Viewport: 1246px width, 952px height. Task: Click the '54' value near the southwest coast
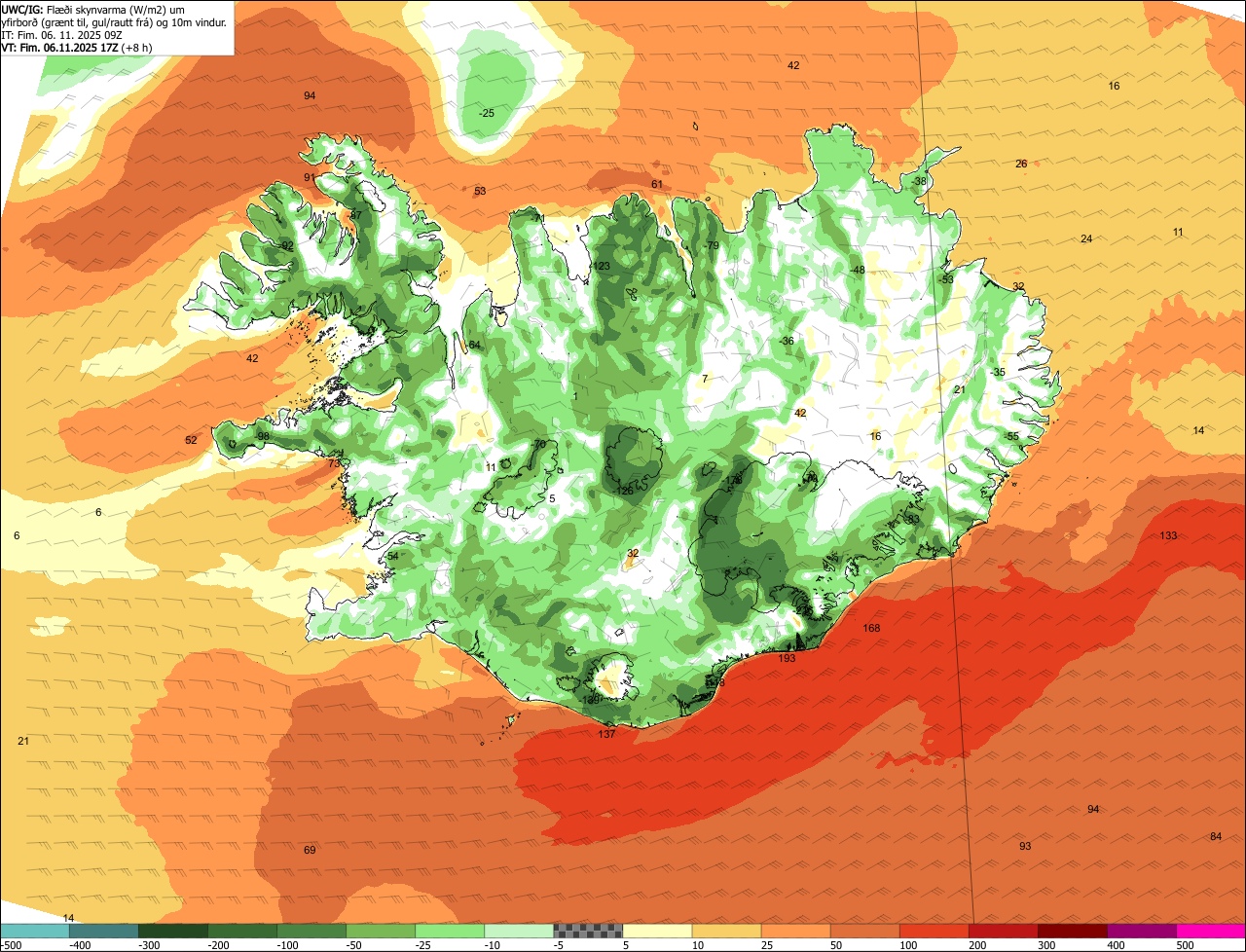point(393,557)
